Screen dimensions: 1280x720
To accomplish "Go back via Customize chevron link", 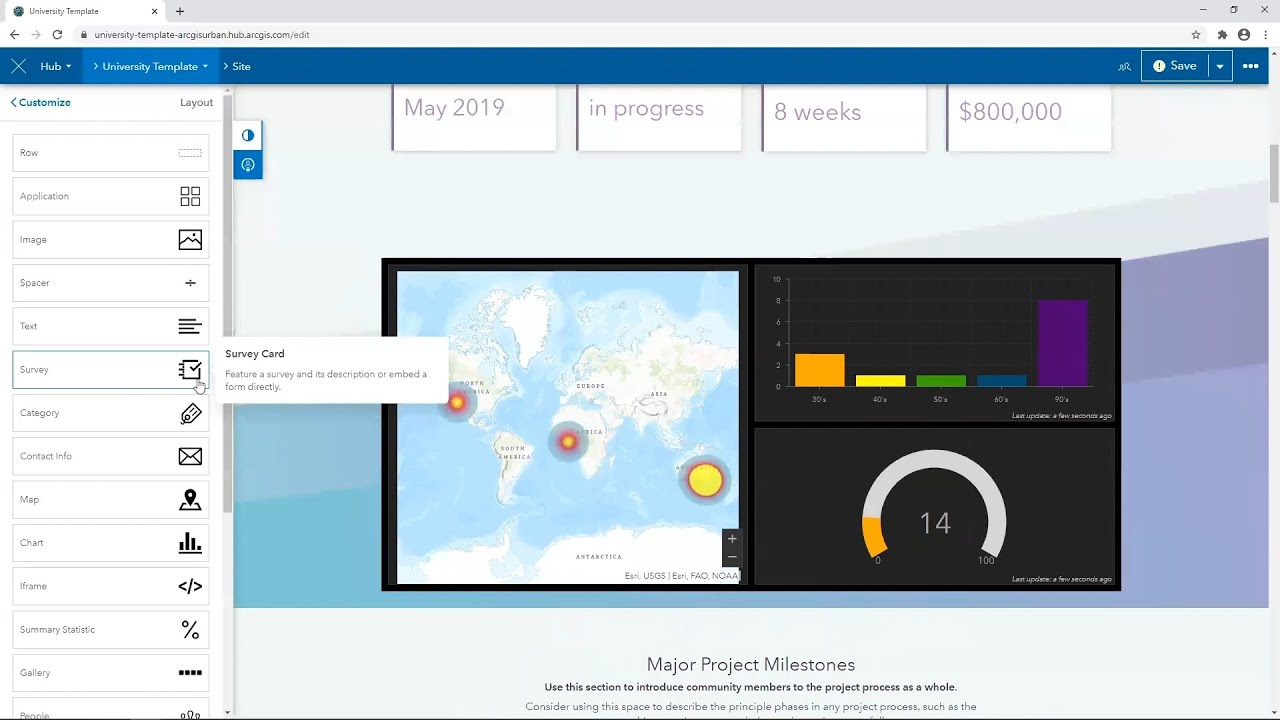I will [x=41, y=102].
